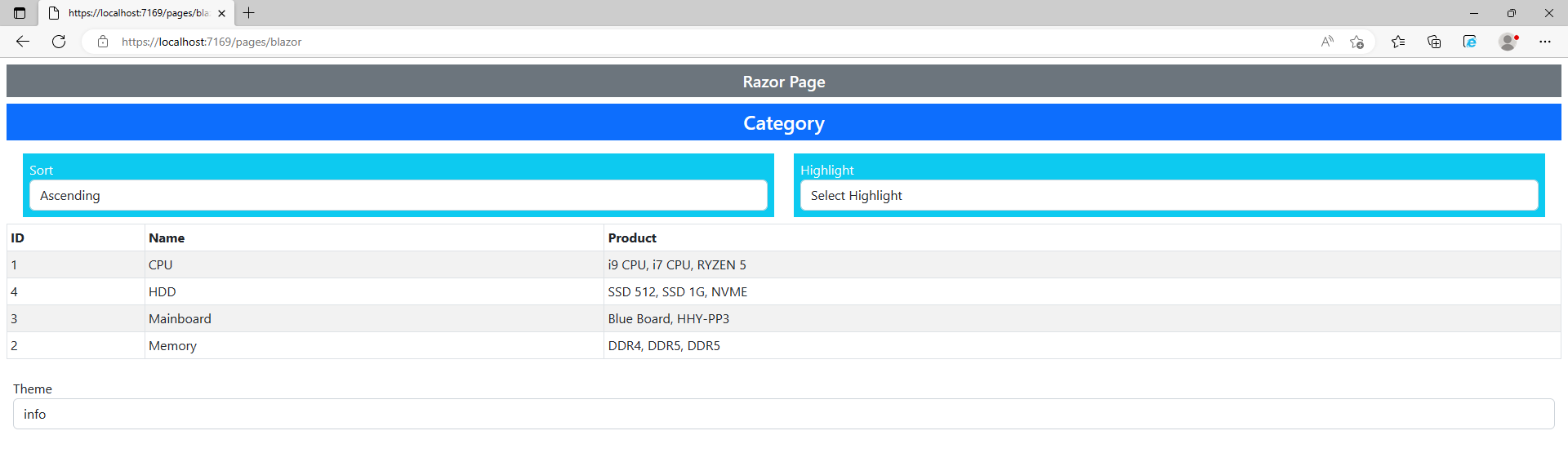The image size is (1568, 453).
Task: Open the Sort dropdown showing Ascending
Action: [x=399, y=196]
